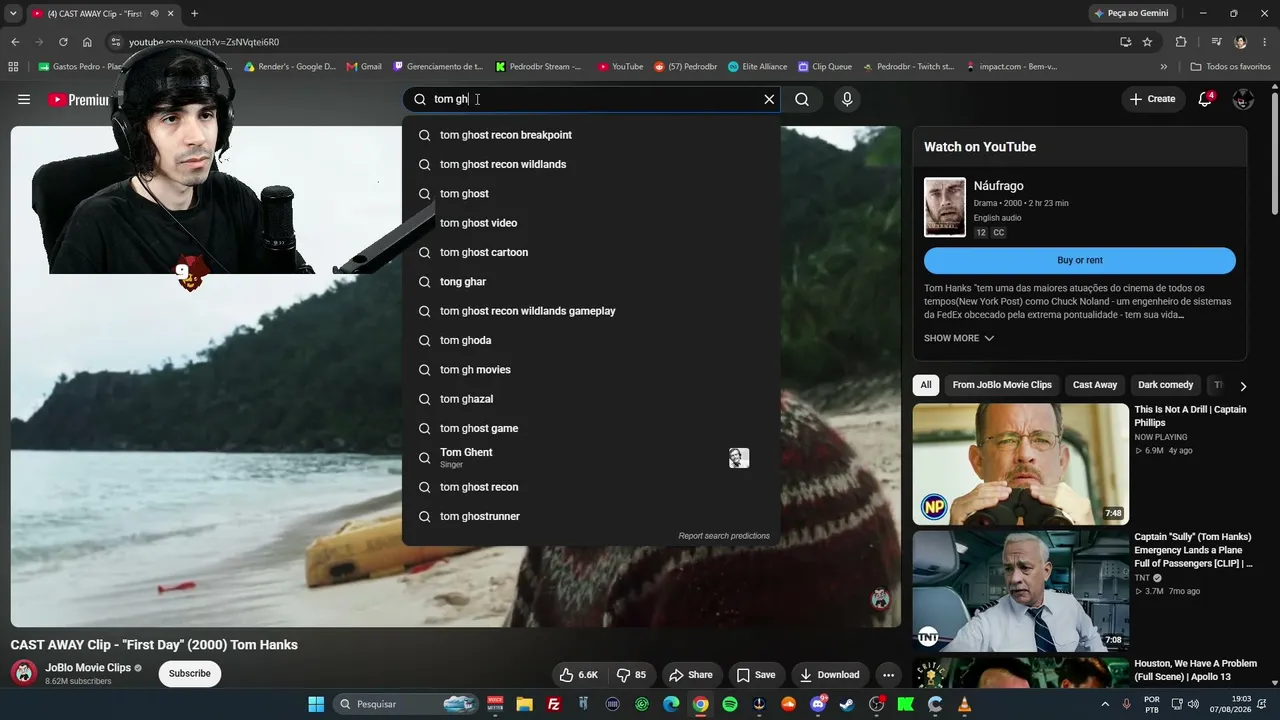The width and height of the screenshot is (1280, 720).
Task: Click 'Report search predictions' link
Action: coord(724,536)
